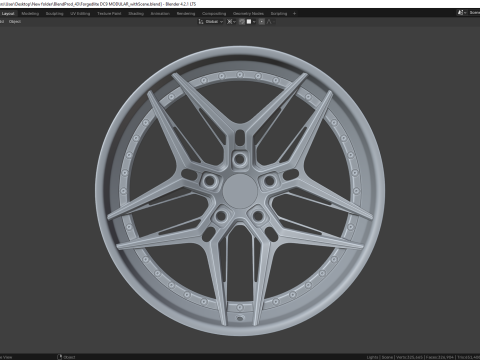This screenshot has width=480, height=360.
Task: Click the Lights collection text in status bar
Action: point(372,357)
